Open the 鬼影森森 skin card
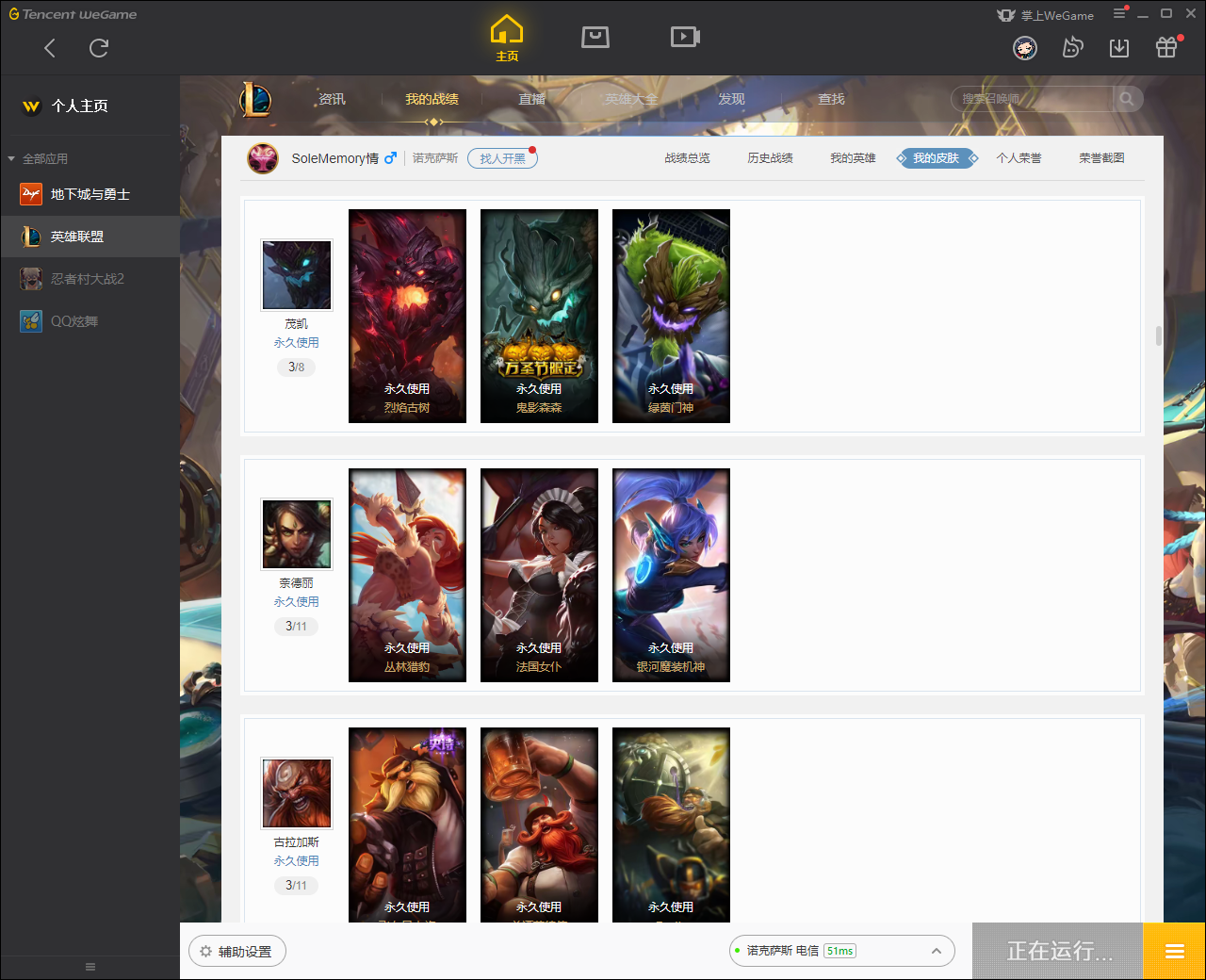This screenshot has height=980, width=1206. pyautogui.click(x=539, y=316)
